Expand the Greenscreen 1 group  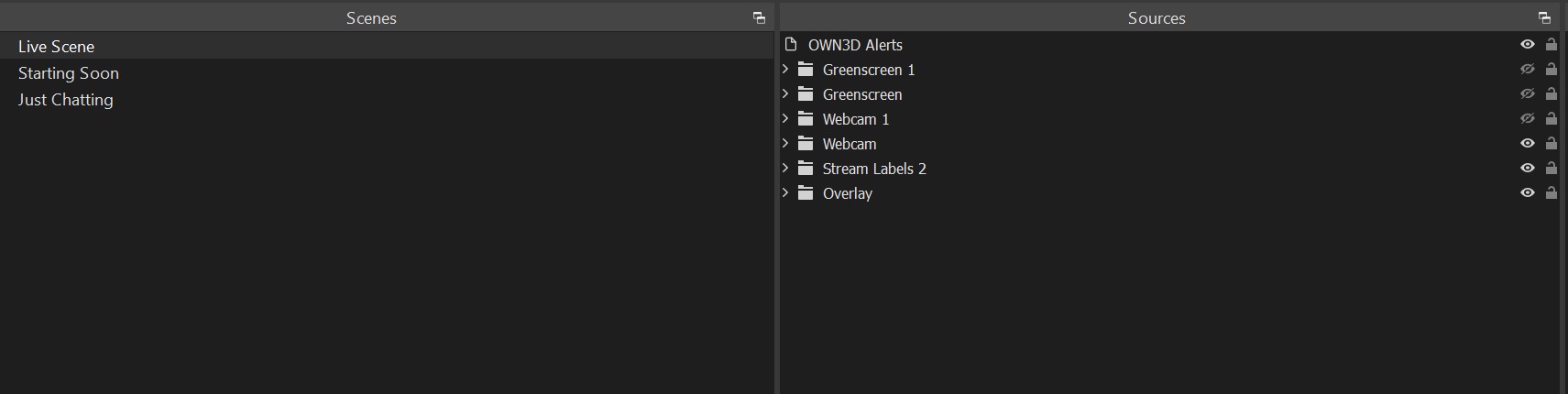[x=785, y=70]
